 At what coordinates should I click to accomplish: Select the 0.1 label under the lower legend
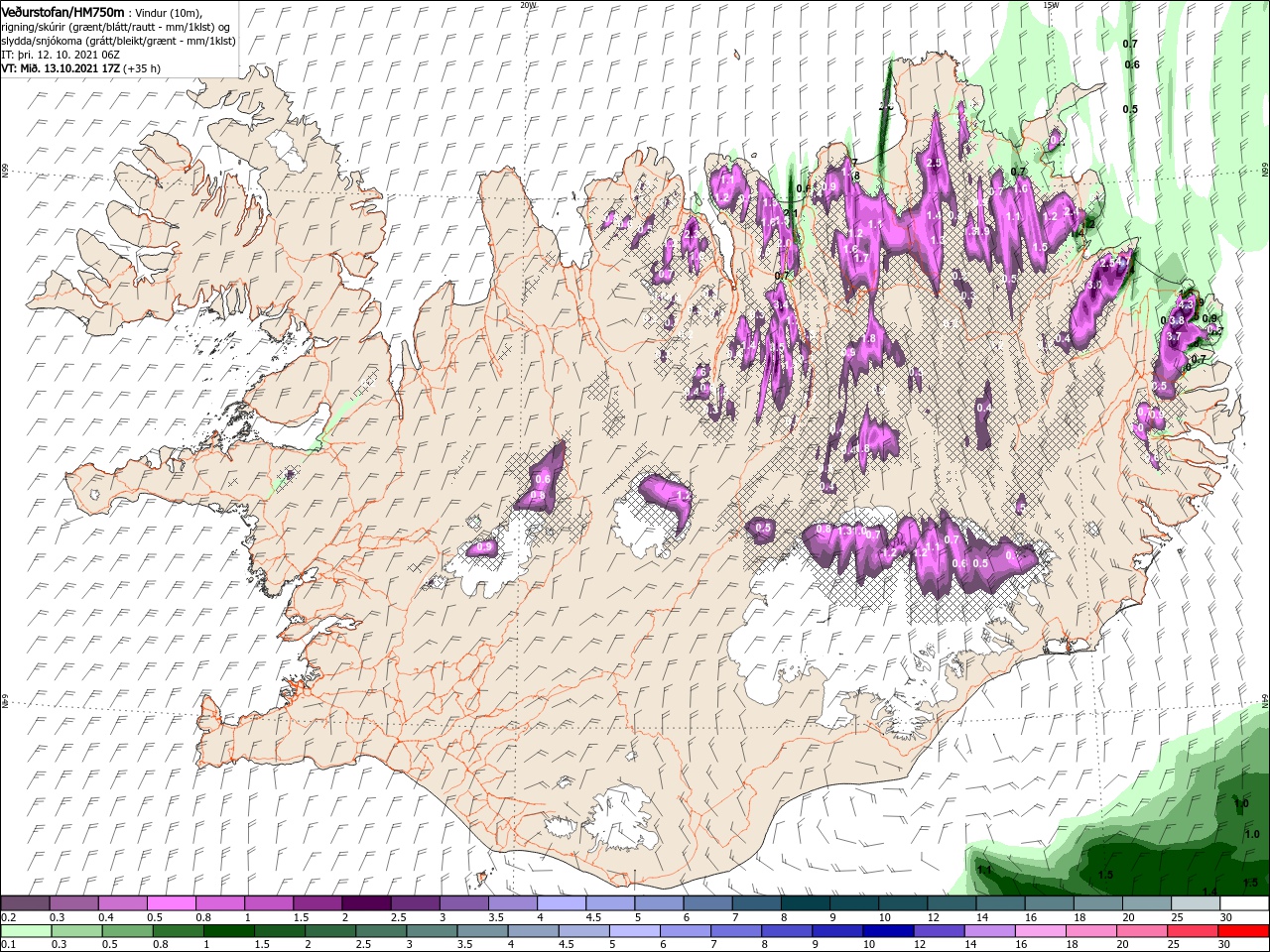tap(9, 945)
